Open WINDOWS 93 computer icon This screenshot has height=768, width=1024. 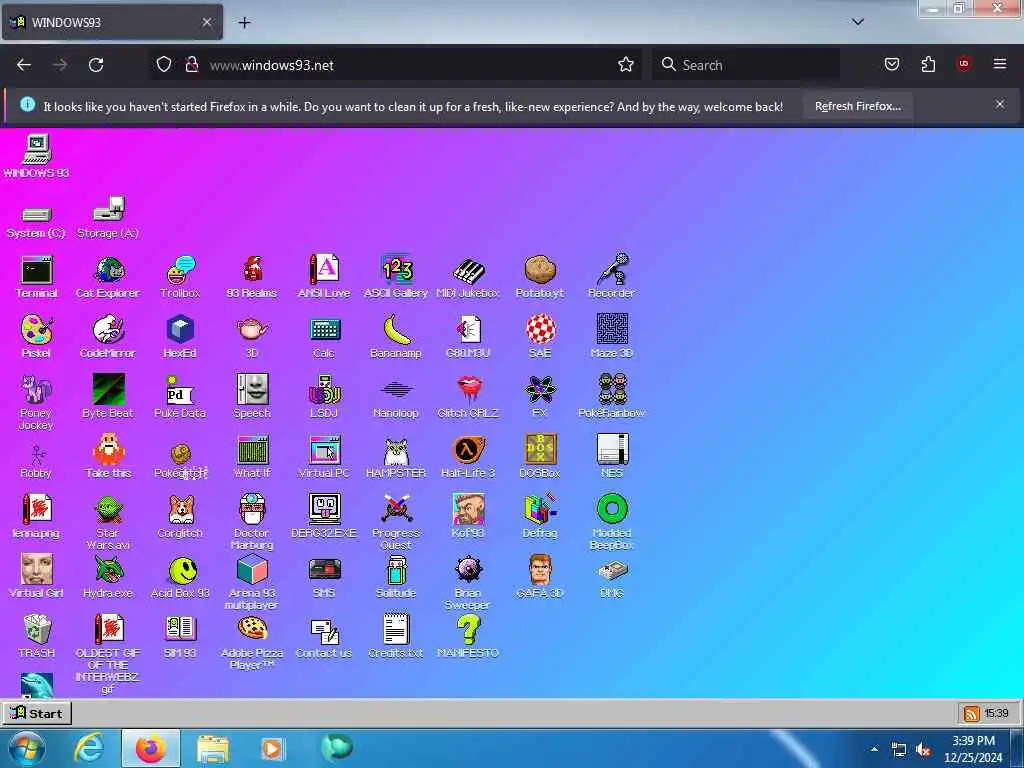[37, 155]
